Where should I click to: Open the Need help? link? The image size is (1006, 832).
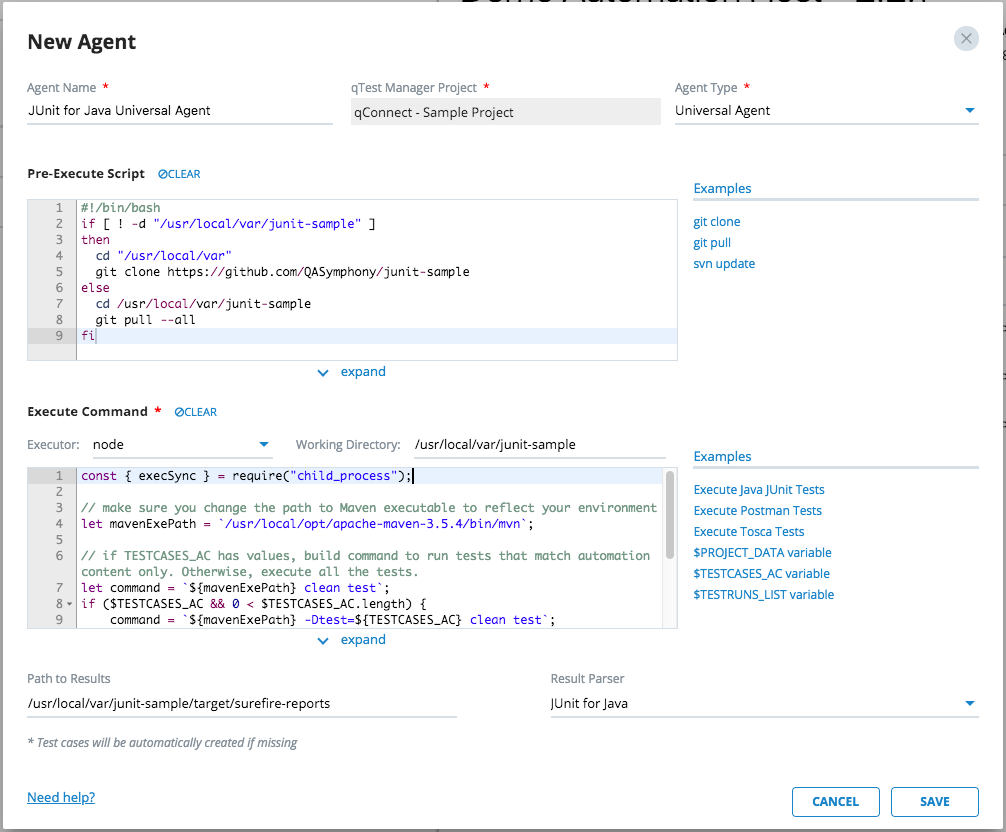pyautogui.click(x=61, y=797)
